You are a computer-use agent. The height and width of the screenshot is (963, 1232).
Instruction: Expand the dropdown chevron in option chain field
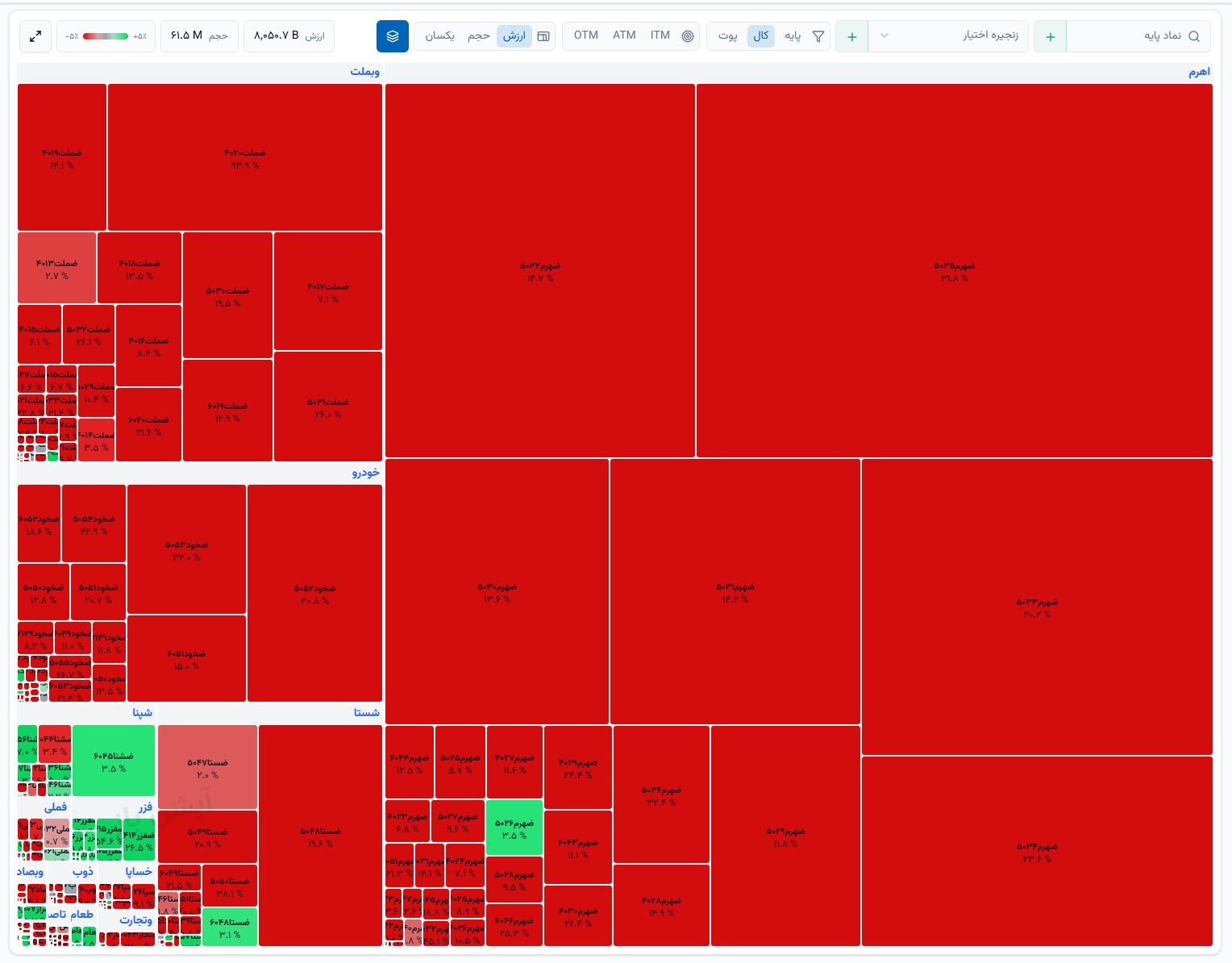884,36
